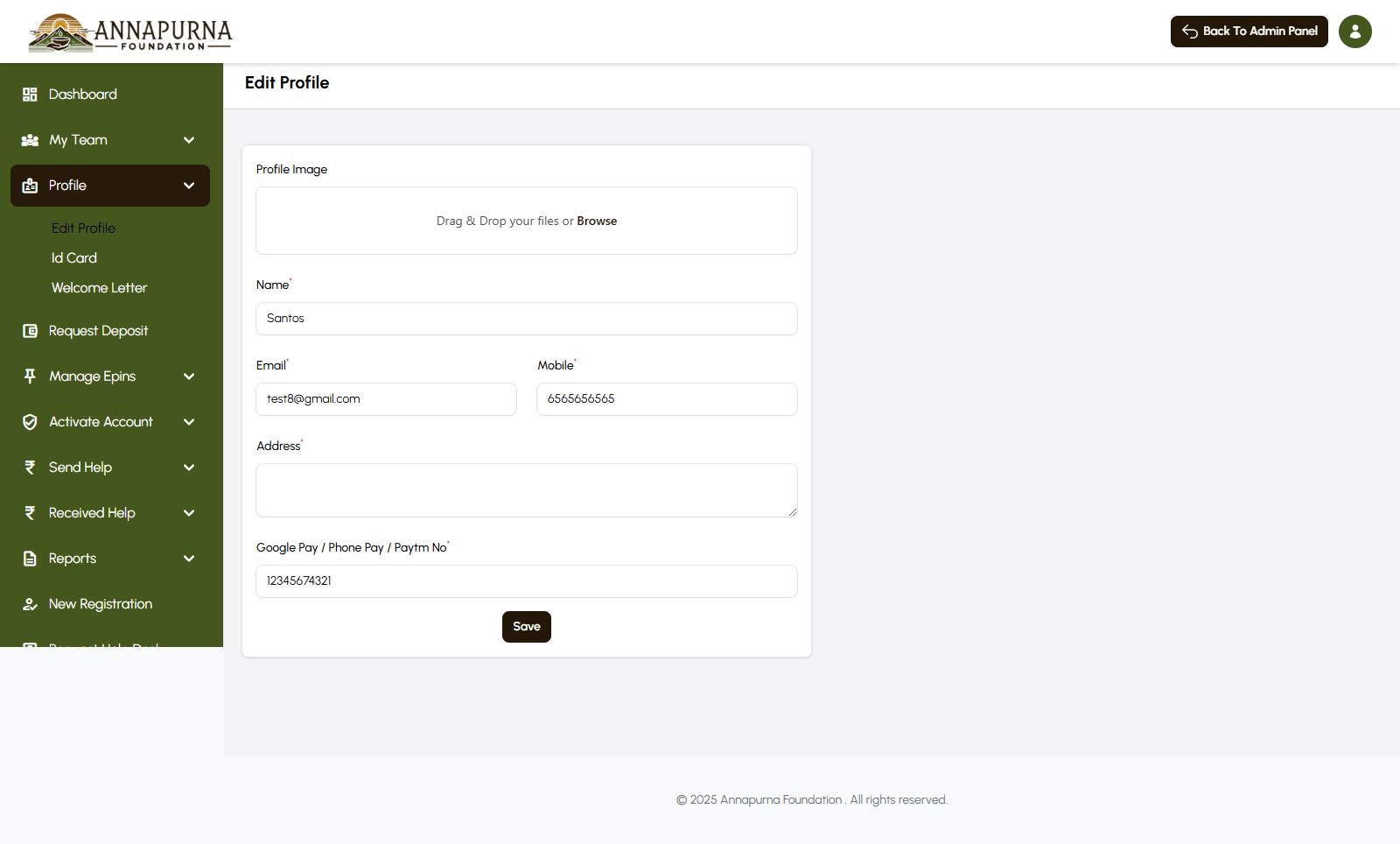This screenshot has width=1400, height=844.
Task: Click Back To Admin Panel button
Action: 1249,32
